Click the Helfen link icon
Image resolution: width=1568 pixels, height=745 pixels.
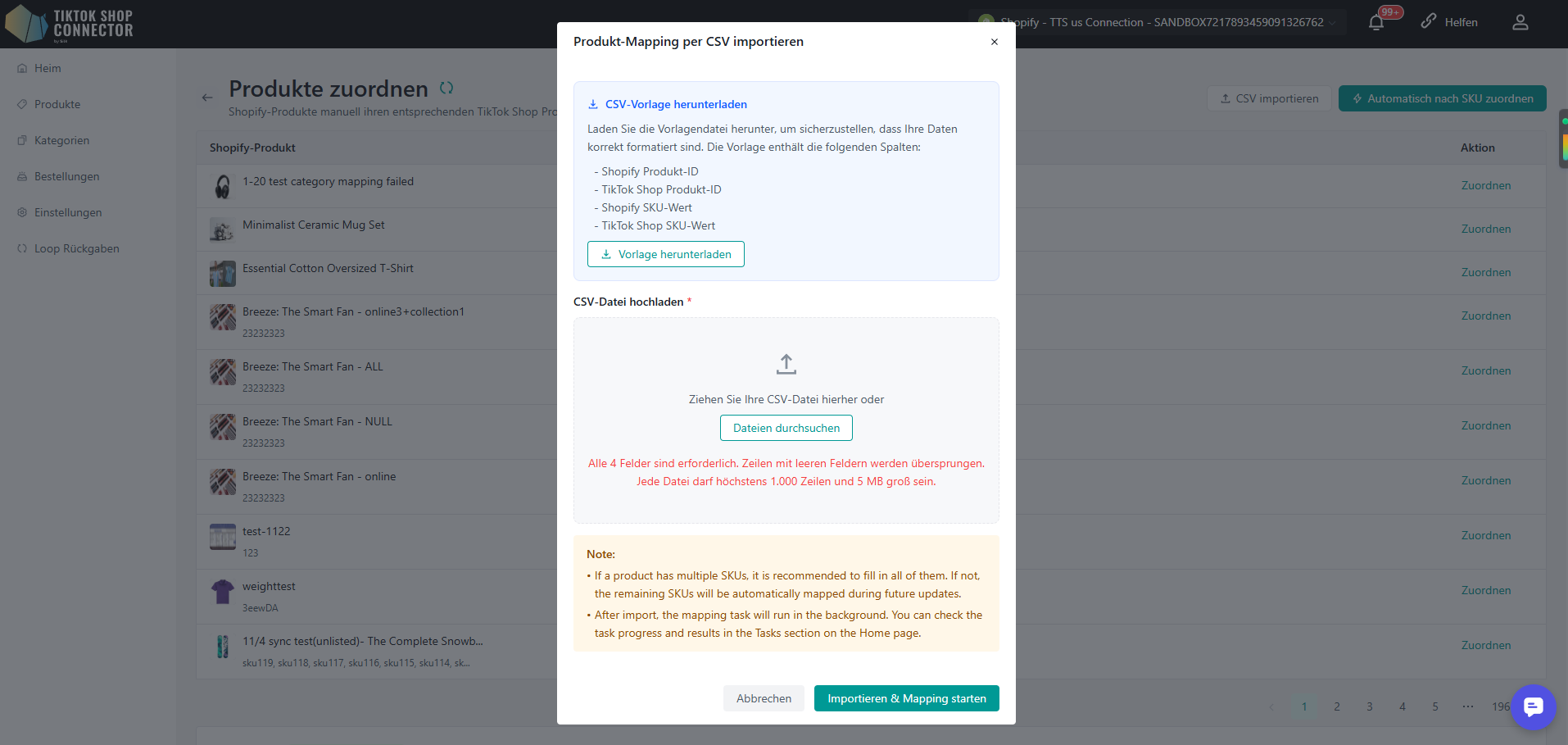[1429, 21]
